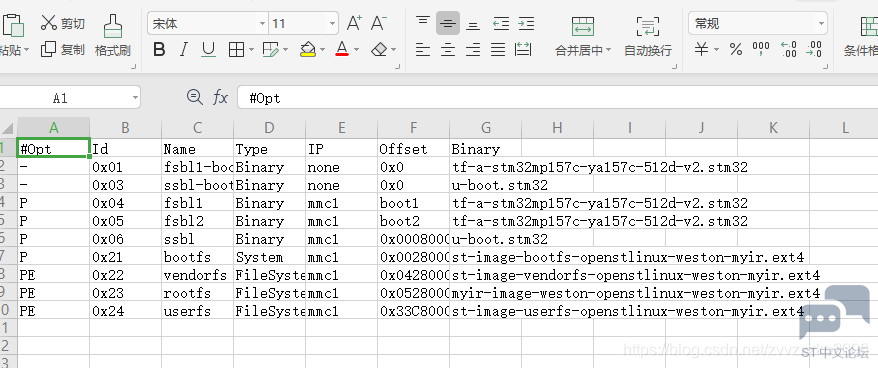Expand Merge and Center dropdown arrow
Screen dimensions: 878x368
tap(608, 50)
